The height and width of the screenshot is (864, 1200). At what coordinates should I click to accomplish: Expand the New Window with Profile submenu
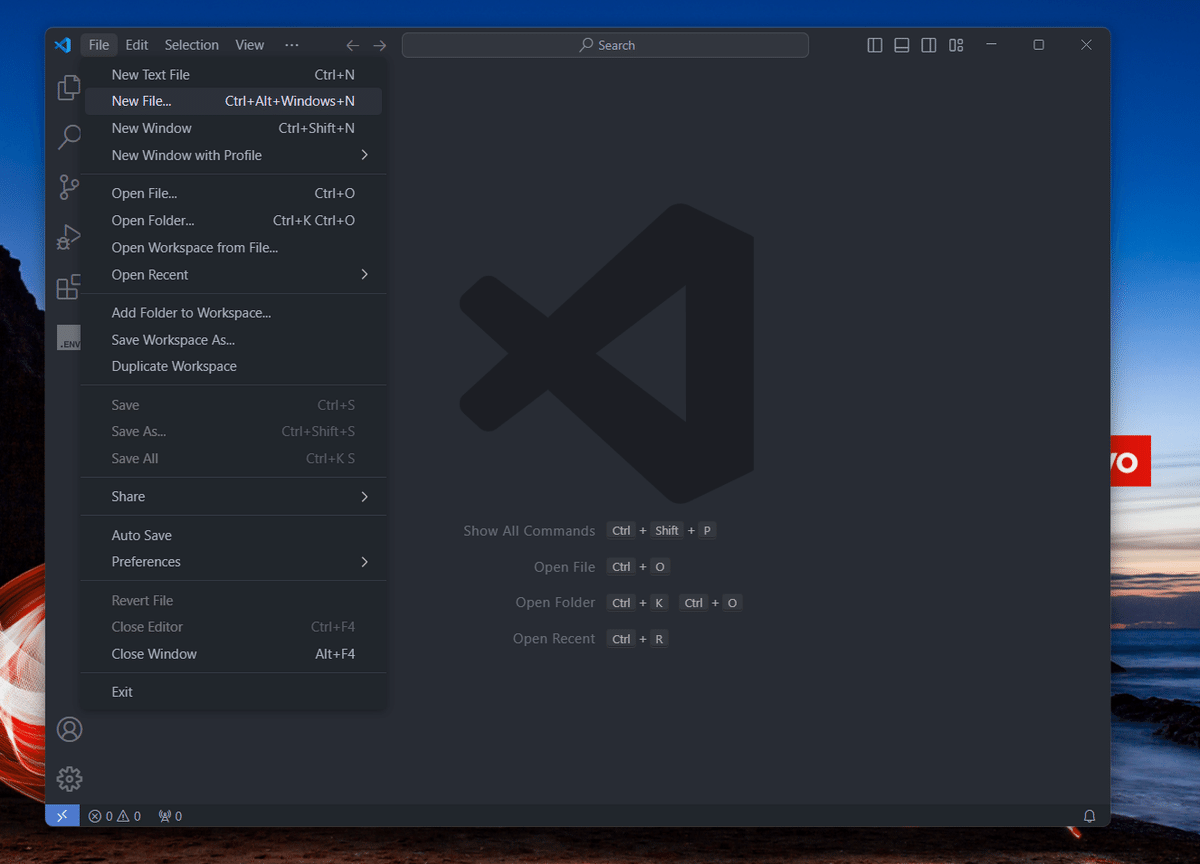pos(233,155)
